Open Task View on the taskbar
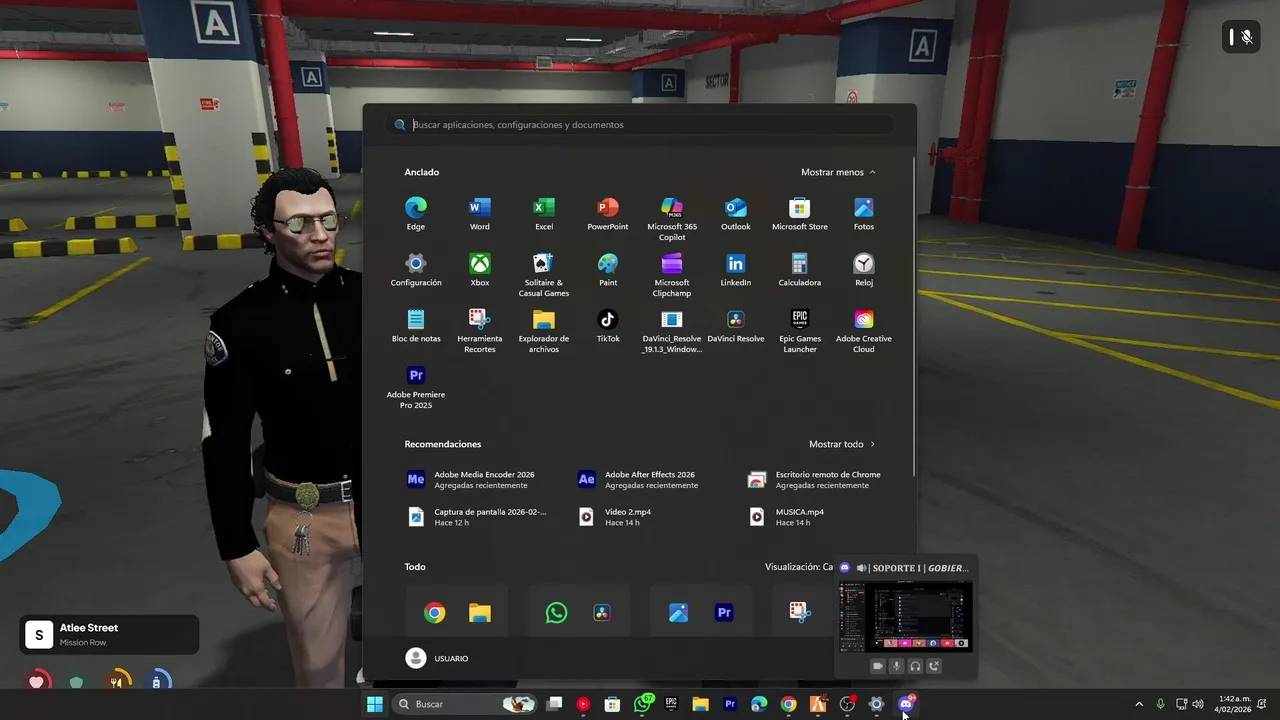1280x720 pixels. 554,704
